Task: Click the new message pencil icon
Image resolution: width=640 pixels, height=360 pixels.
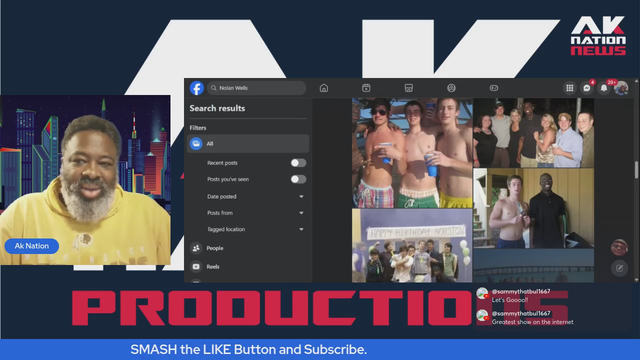Action: 619,268
